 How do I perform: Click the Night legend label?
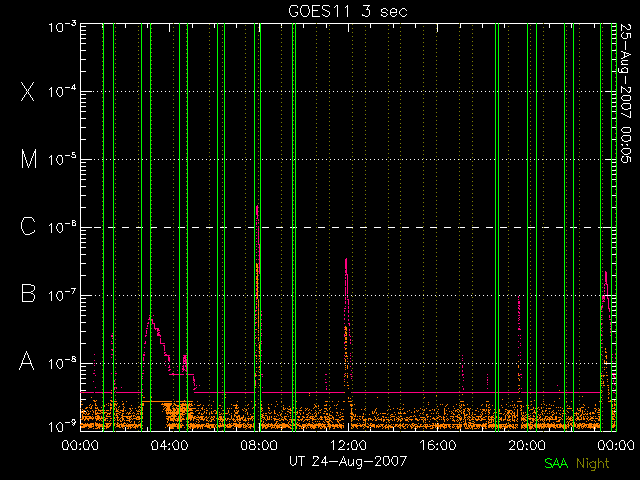(x=593, y=464)
